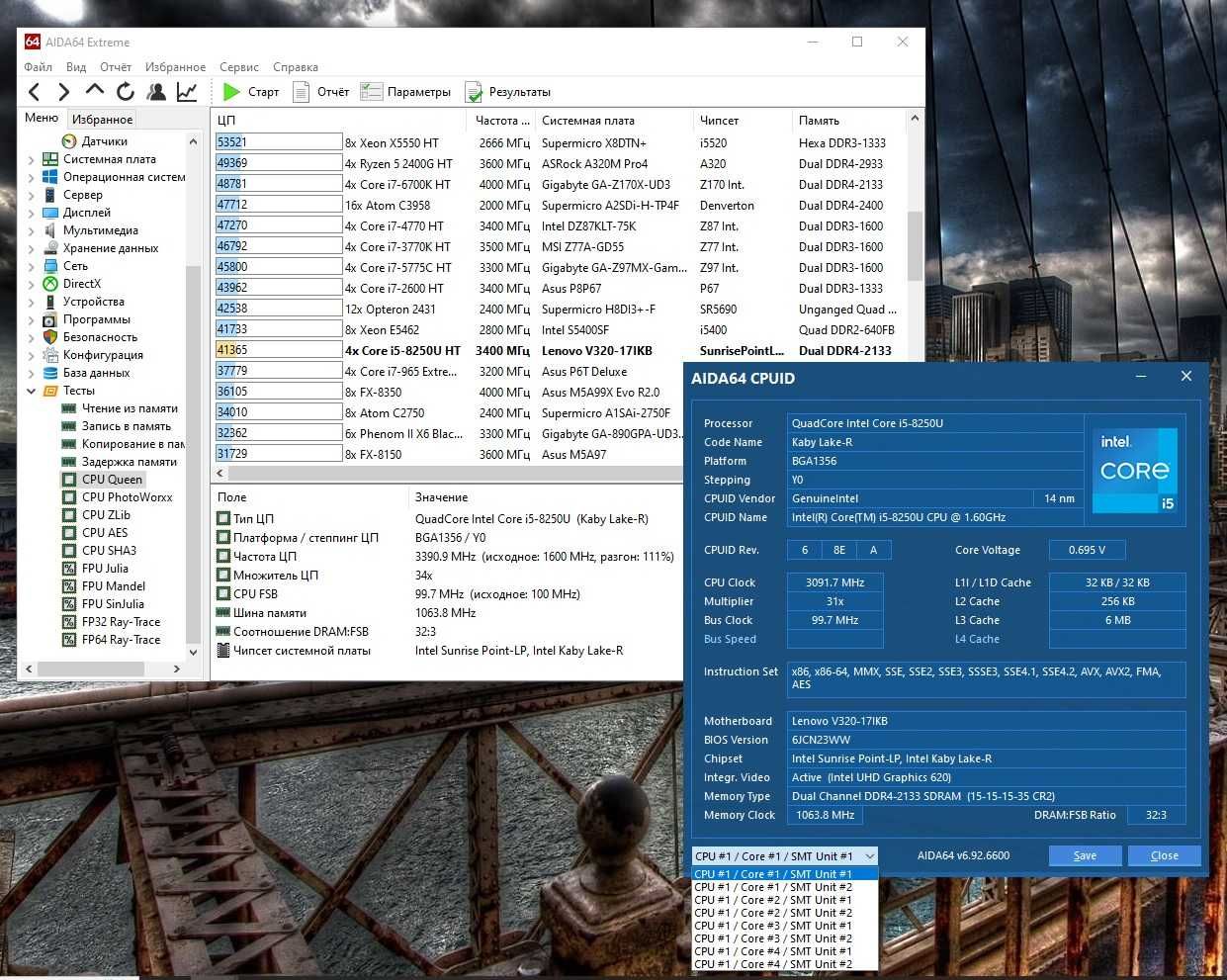Open the graph chart toolbar icon
Viewport: 1227px width, 980px height.
[187, 92]
